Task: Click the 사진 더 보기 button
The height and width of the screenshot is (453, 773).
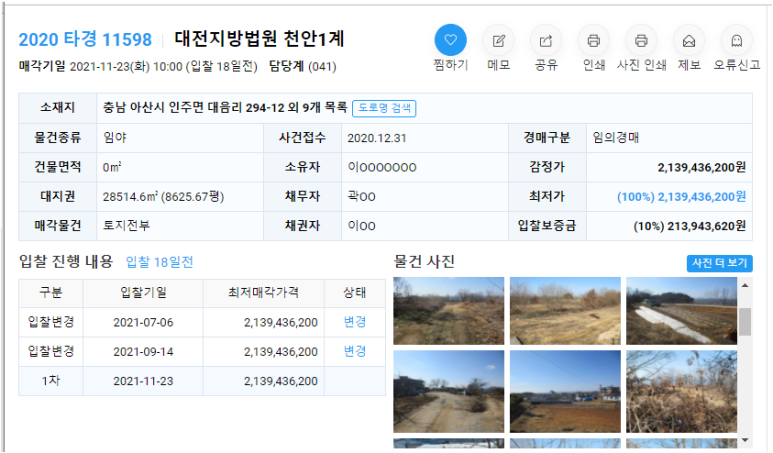Action: [x=719, y=263]
